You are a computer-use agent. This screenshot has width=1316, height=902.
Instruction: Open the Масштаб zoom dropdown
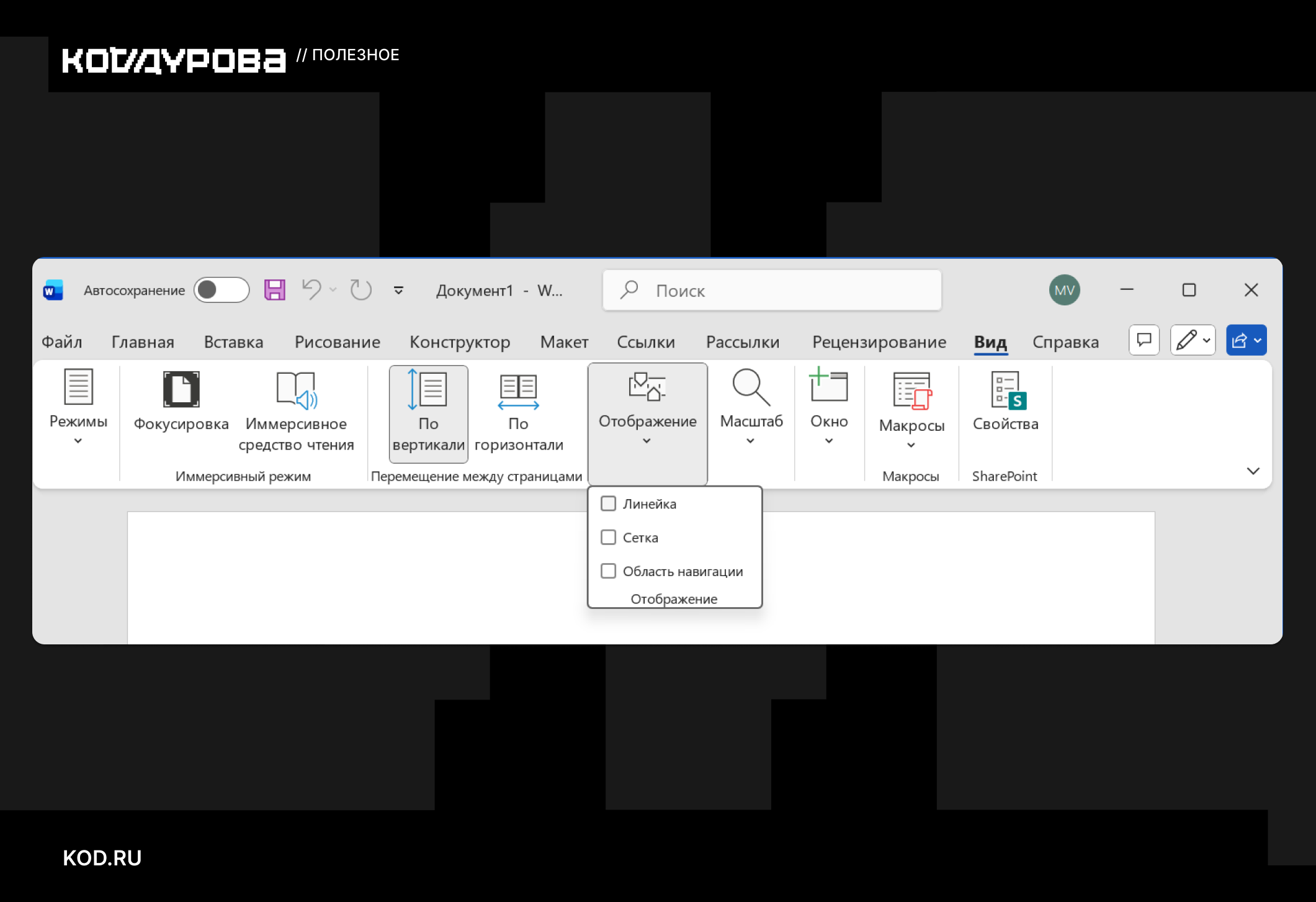pos(751,407)
